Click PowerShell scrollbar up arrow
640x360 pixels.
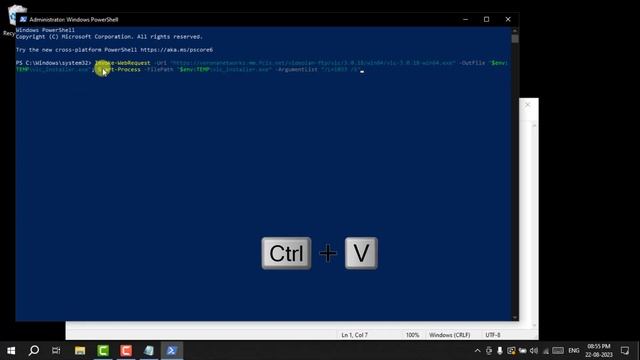[x=515, y=30]
